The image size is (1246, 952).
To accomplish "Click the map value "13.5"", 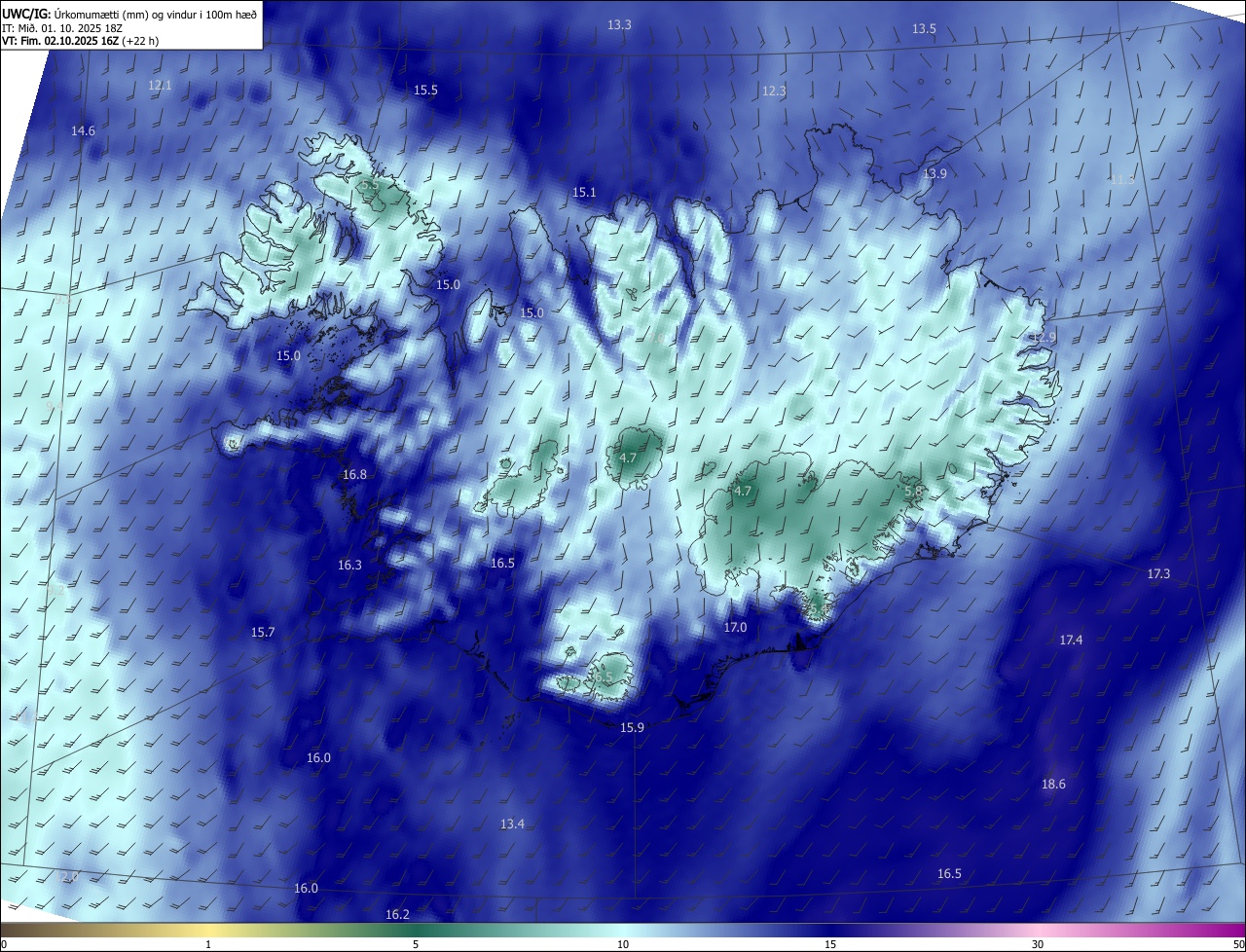I will click(x=924, y=28).
